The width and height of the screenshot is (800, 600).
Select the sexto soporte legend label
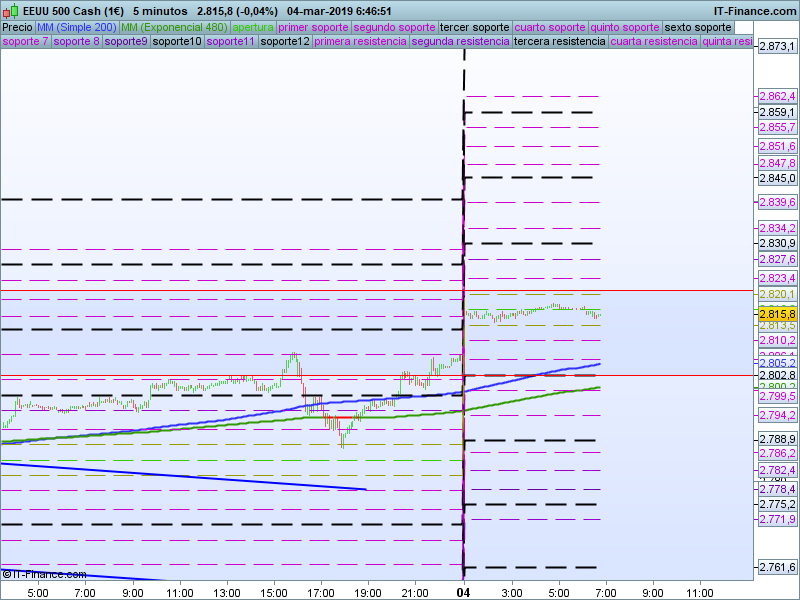tap(699, 28)
